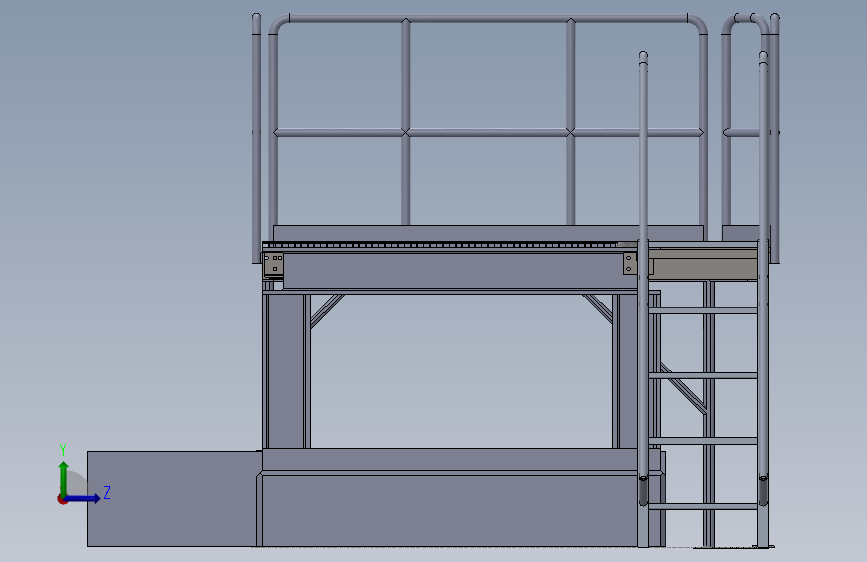Screen dimensions: 867x562
Task: Select the left diagonal brace under the platform
Action: 327,311
